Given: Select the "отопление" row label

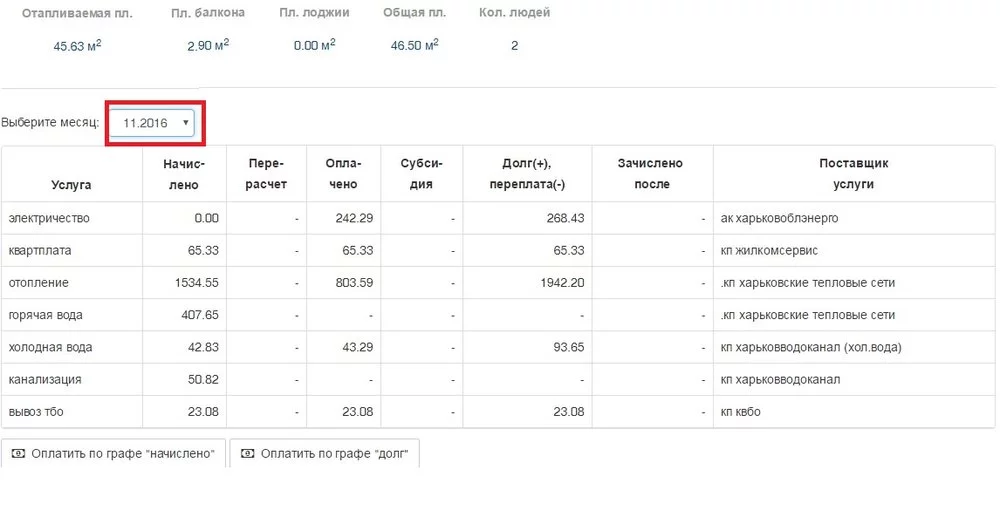Looking at the screenshot, I should point(38,283).
